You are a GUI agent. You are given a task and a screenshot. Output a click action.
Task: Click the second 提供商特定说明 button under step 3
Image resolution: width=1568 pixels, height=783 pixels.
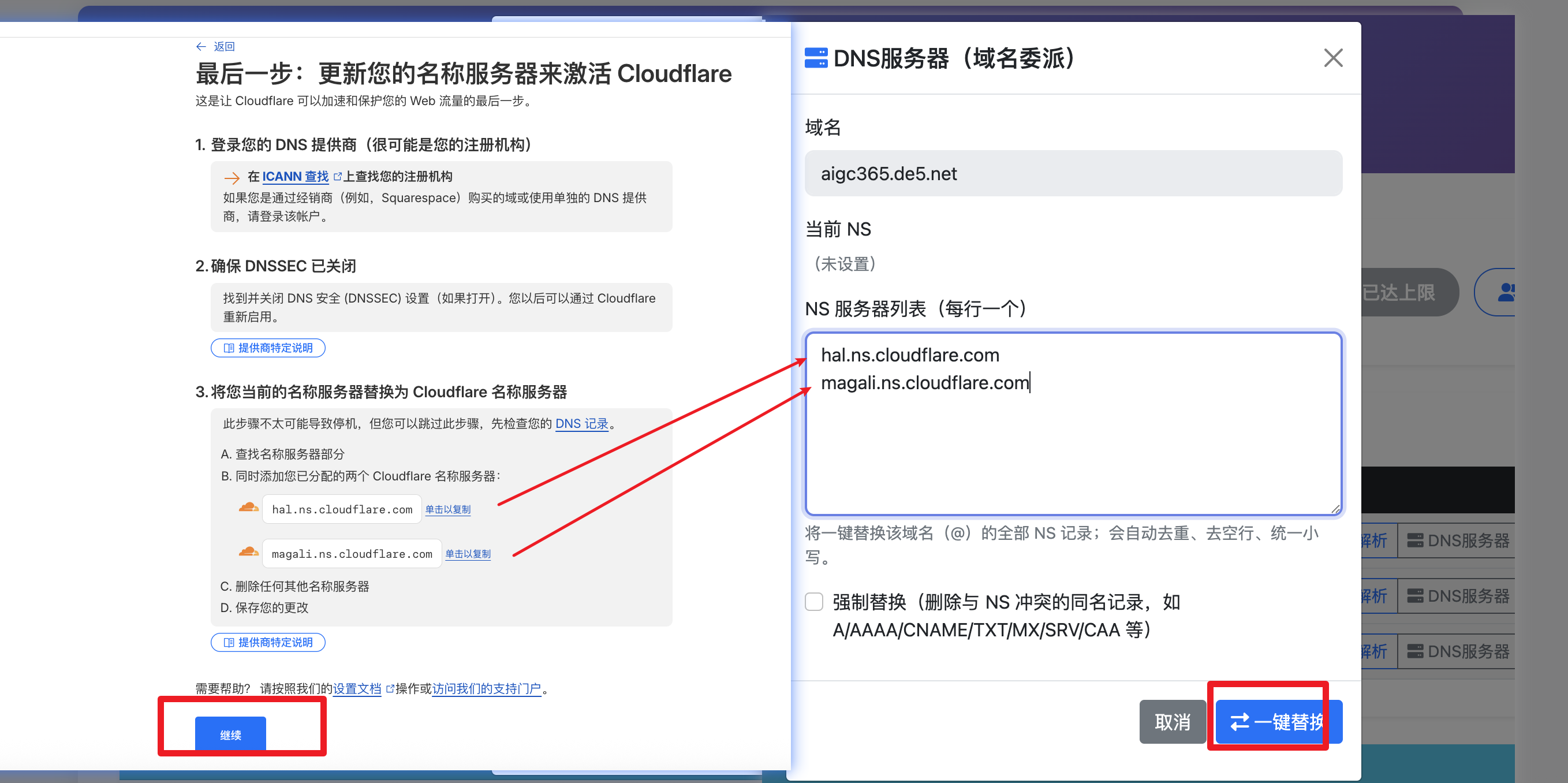point(268,642)
